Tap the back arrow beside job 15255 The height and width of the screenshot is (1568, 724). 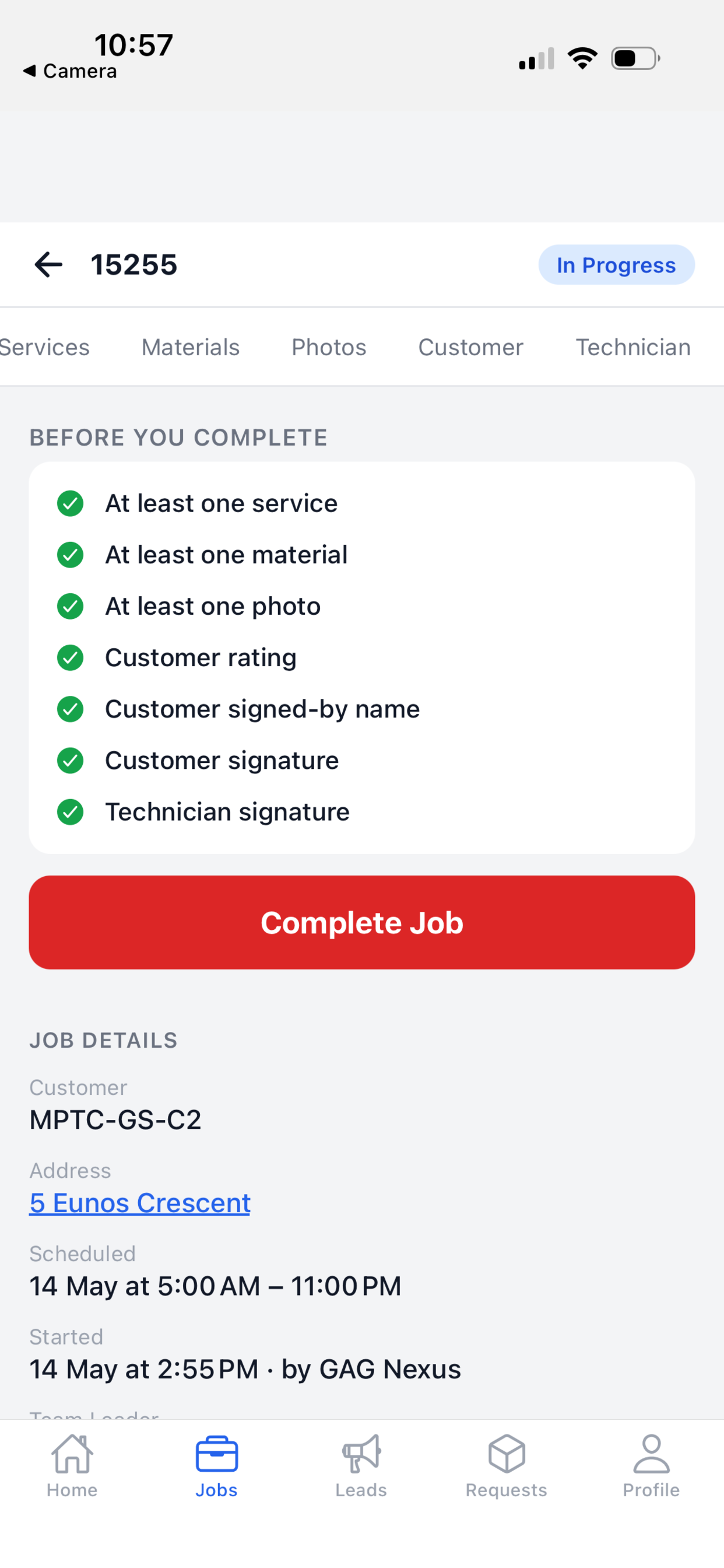click(48, 265)
